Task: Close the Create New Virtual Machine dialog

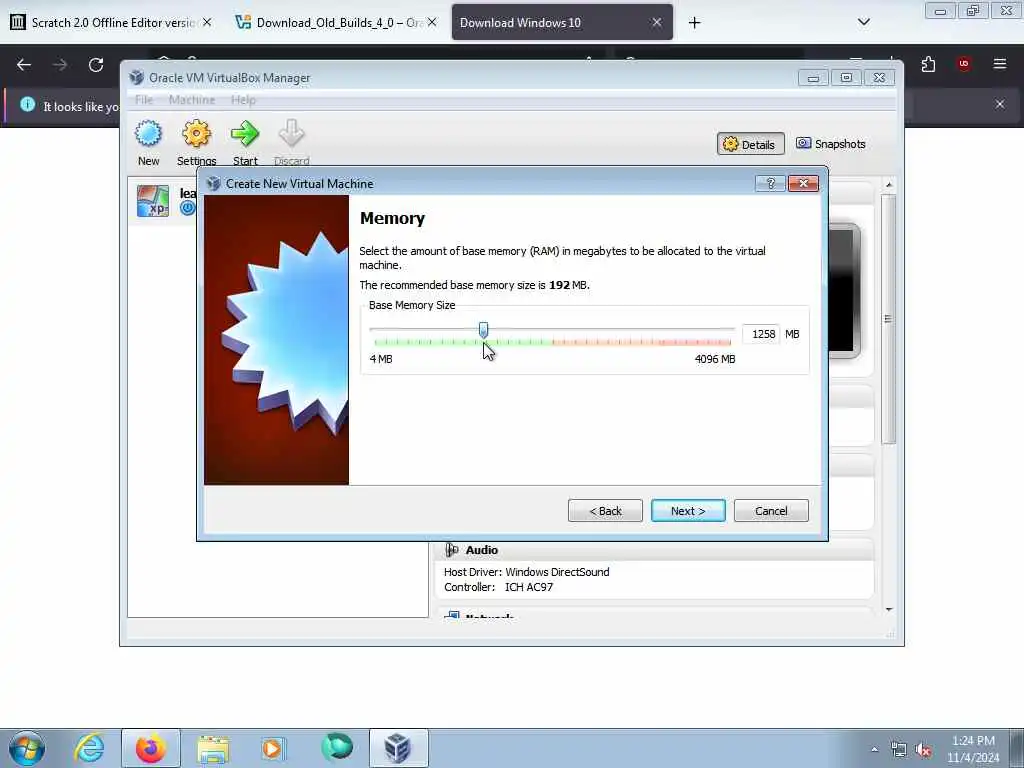Action: click(x=803, y=184)
